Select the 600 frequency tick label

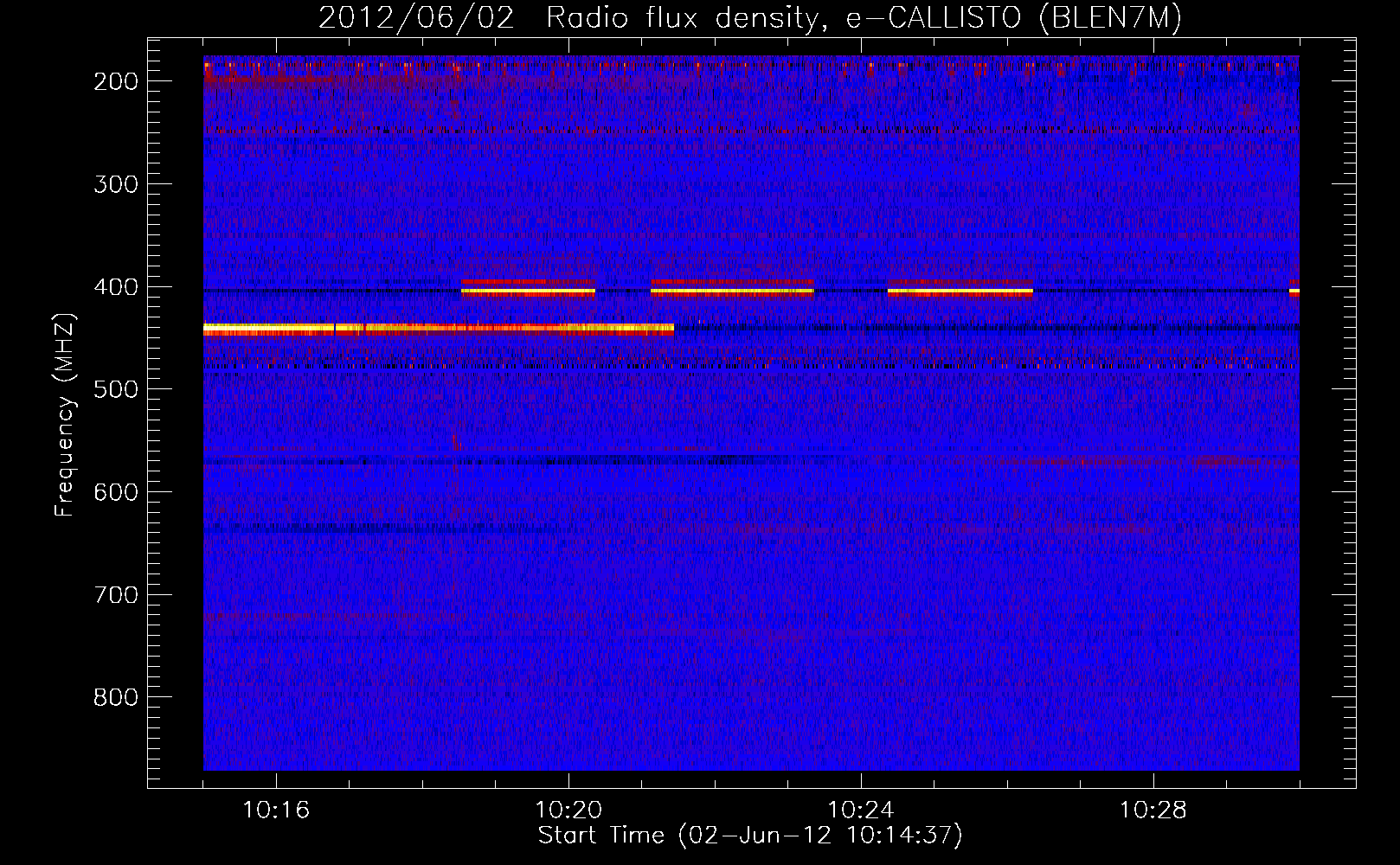pyautogui.click(x=116, y=492)
